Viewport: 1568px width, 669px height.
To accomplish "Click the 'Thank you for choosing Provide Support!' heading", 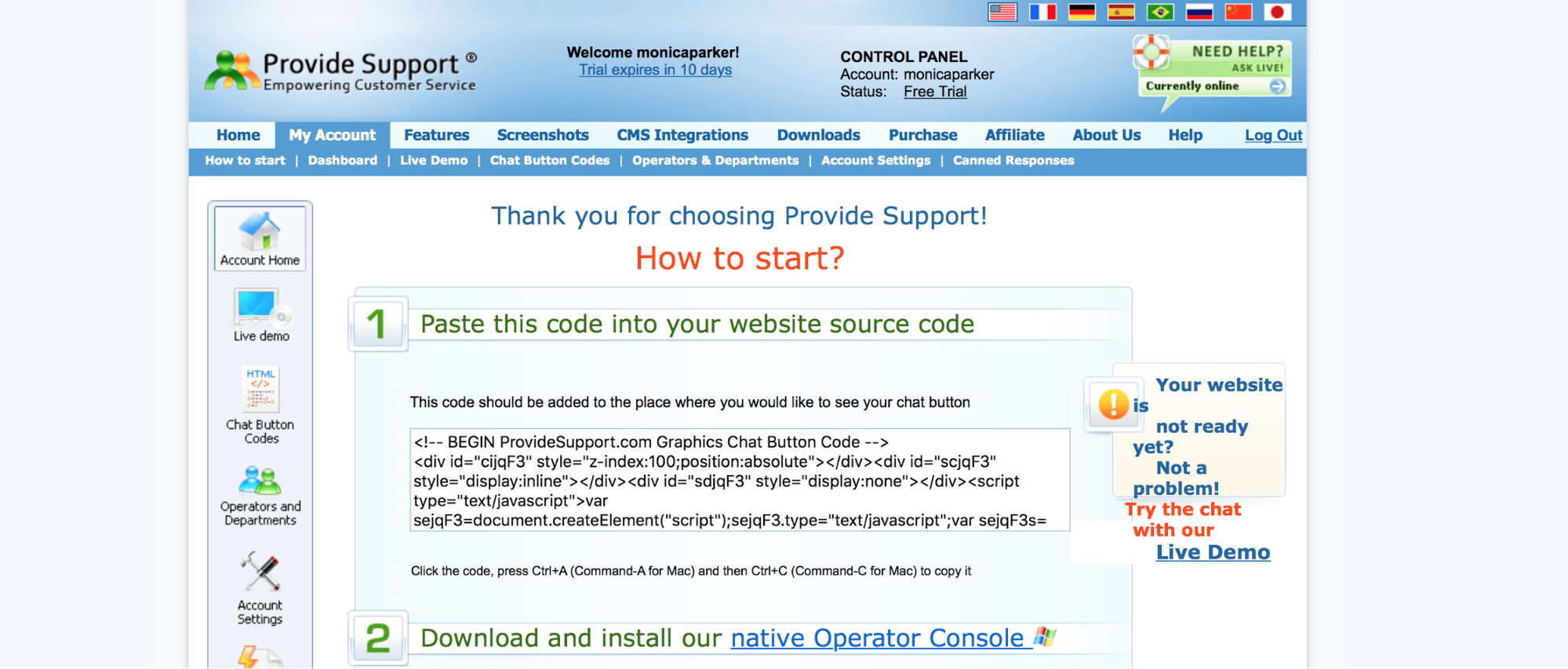I will (739, 216).
